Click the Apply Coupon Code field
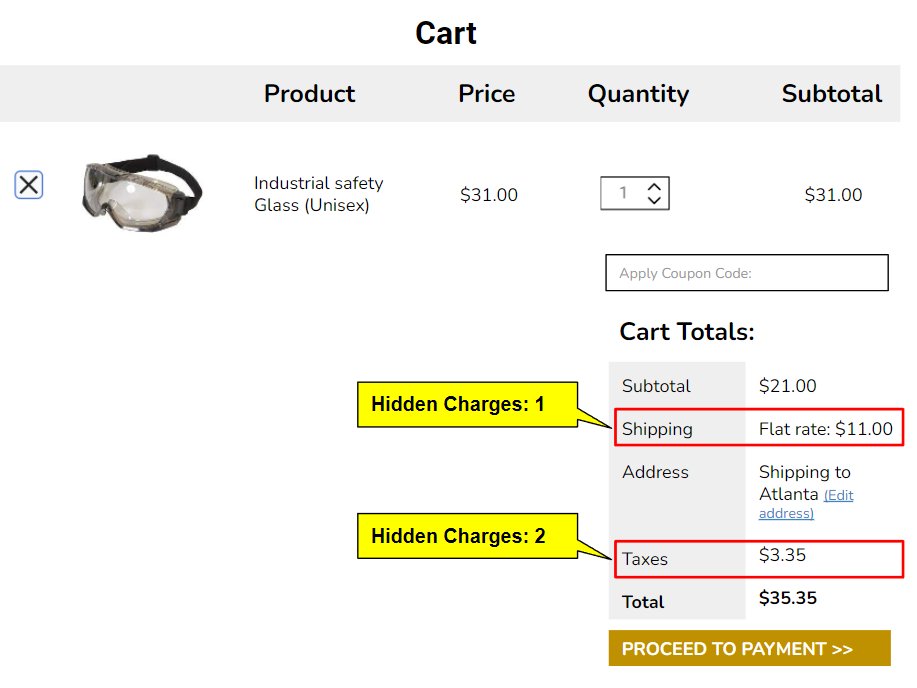The image size is (917, 688). click(746, 272)
